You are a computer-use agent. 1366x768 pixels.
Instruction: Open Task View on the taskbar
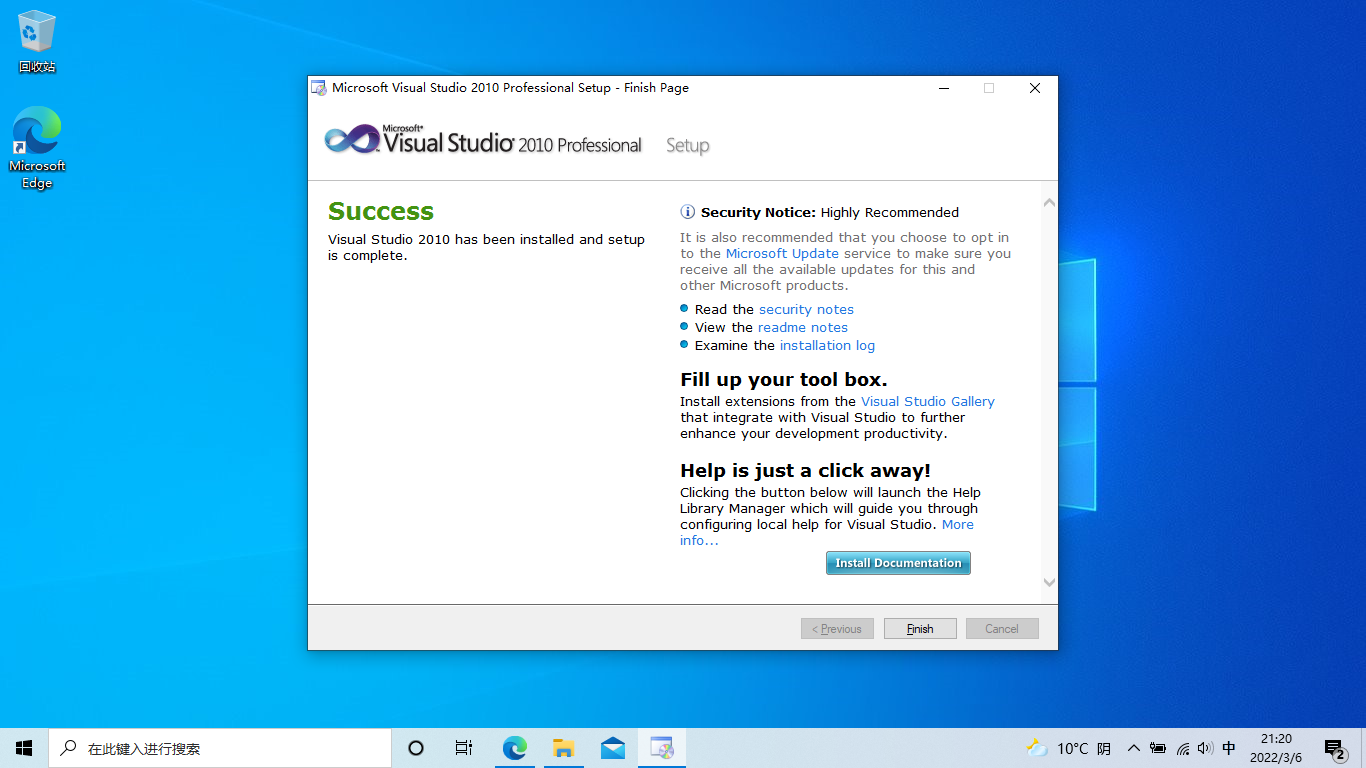coord(463,747)
